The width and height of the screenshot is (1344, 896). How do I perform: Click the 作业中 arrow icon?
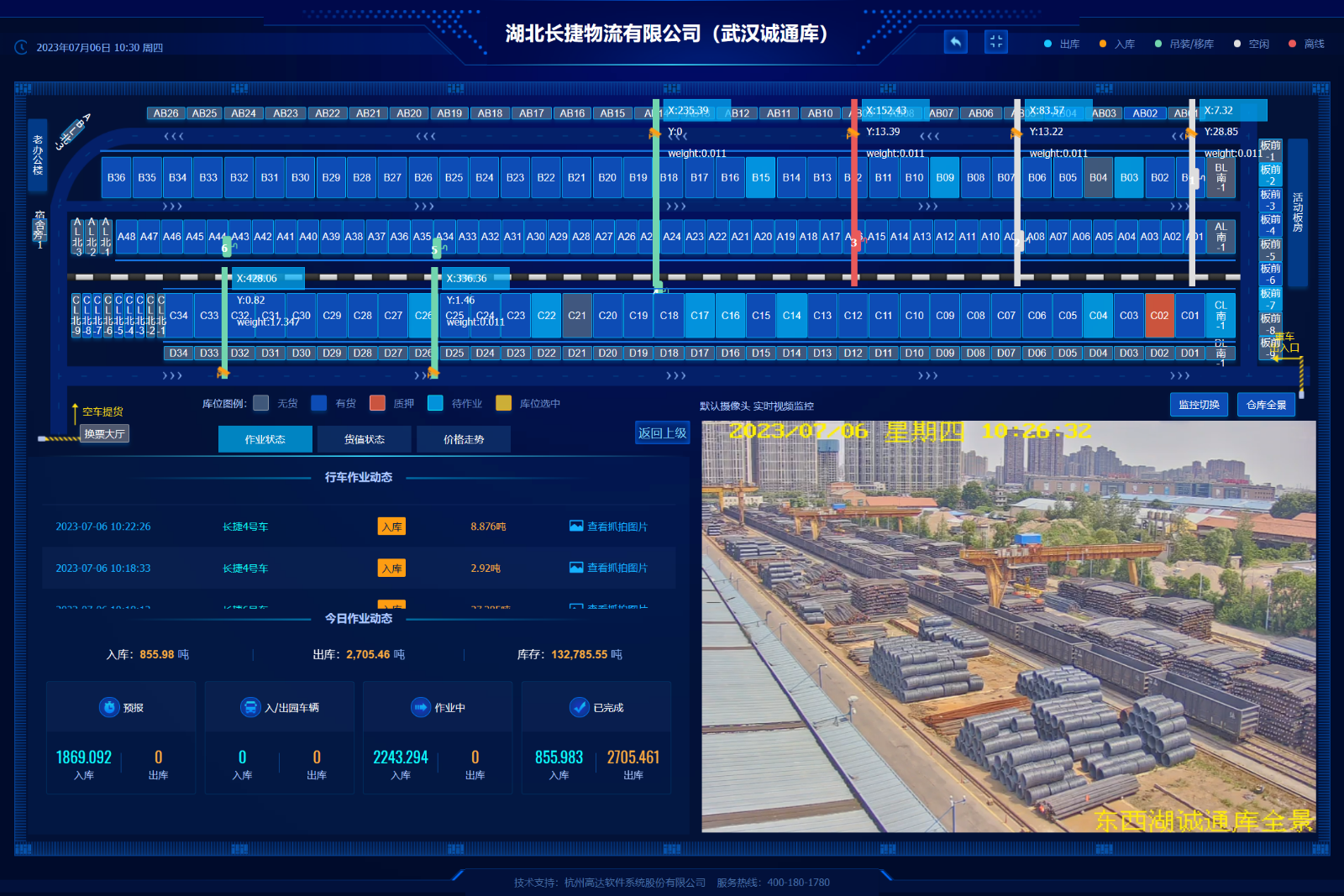point(420,707)
